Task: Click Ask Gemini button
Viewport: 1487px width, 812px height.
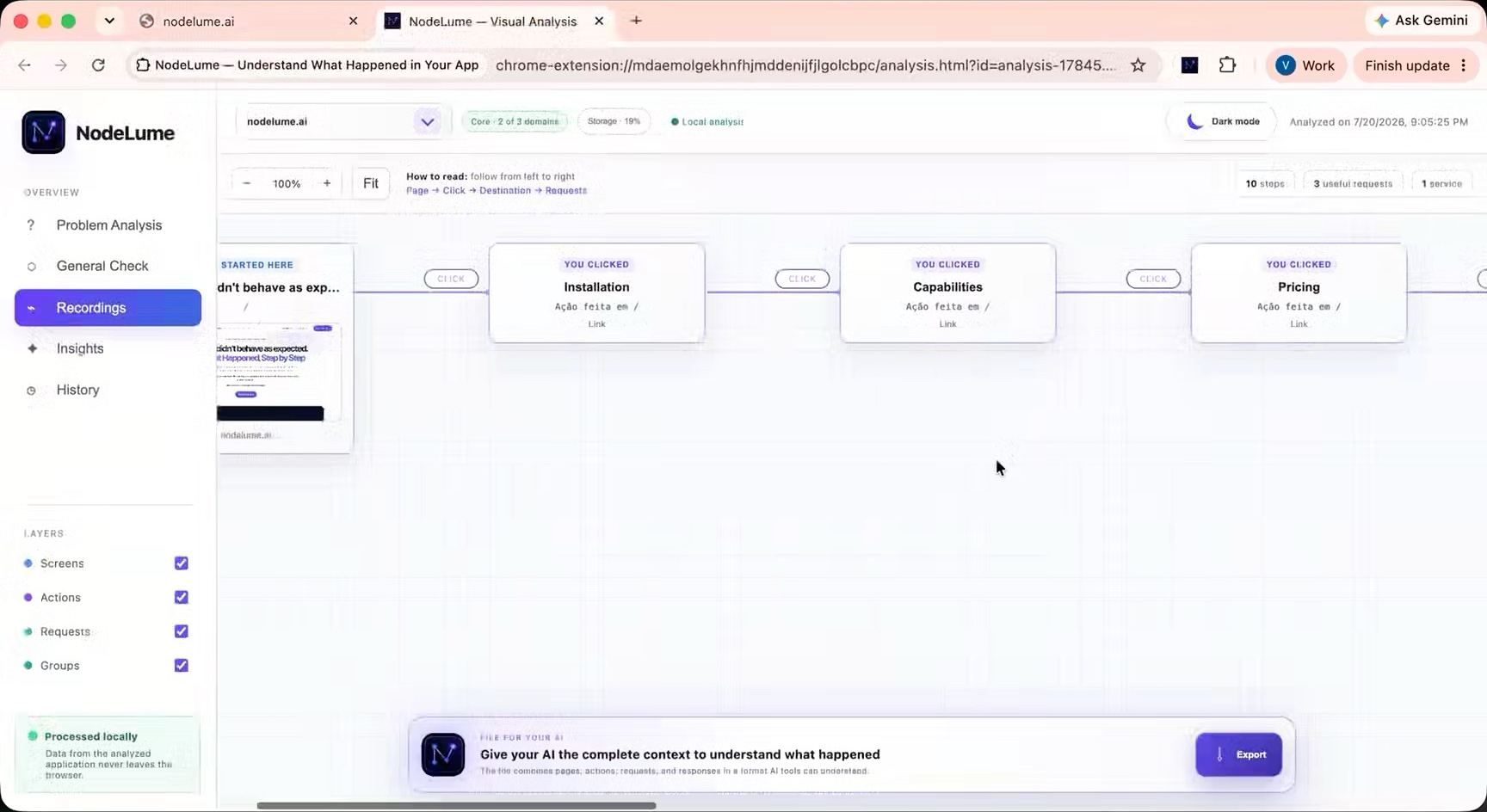Action: (x=1421, y=21)
